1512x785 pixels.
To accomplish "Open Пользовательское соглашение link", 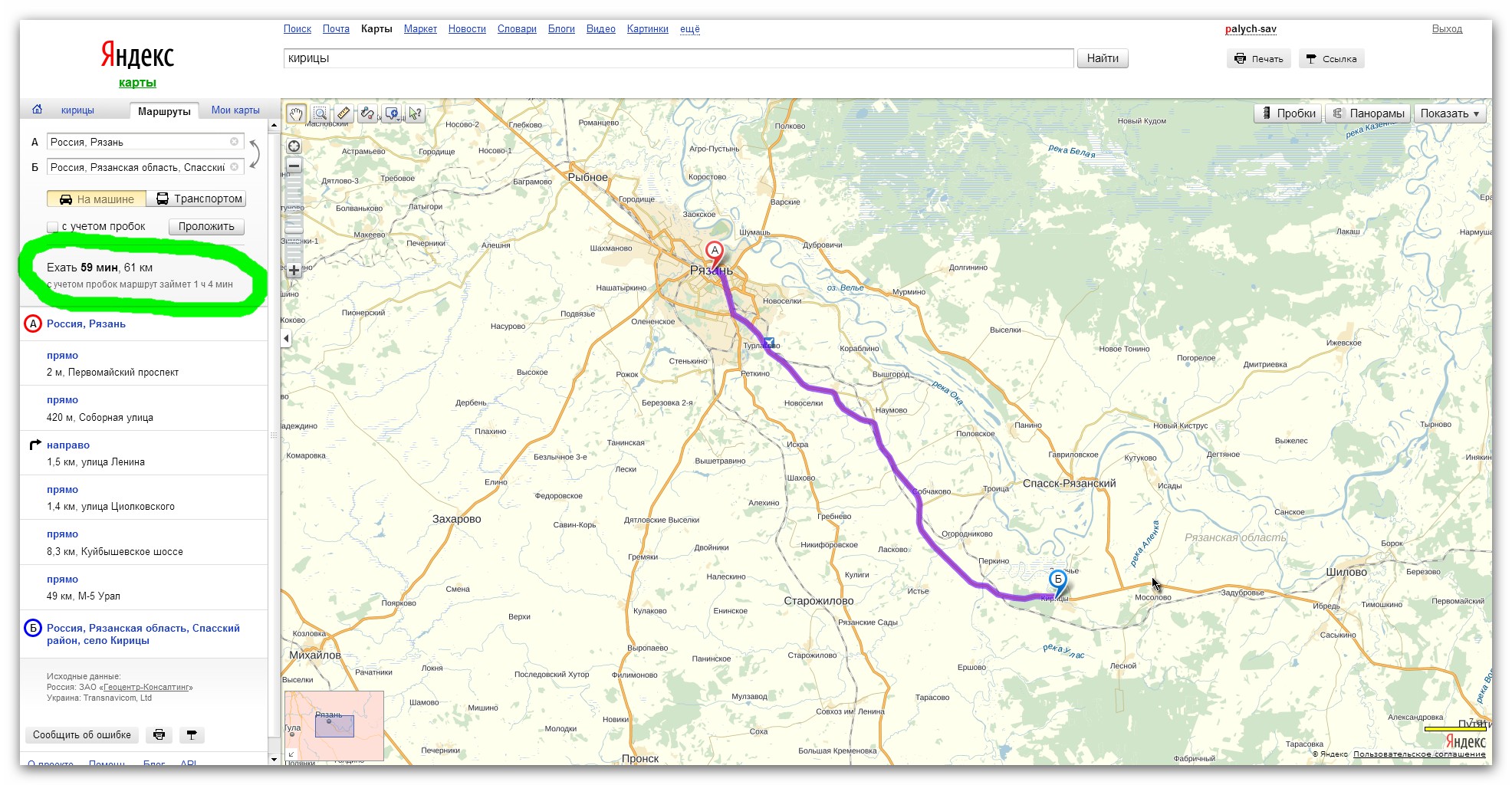I will 1419,754.
